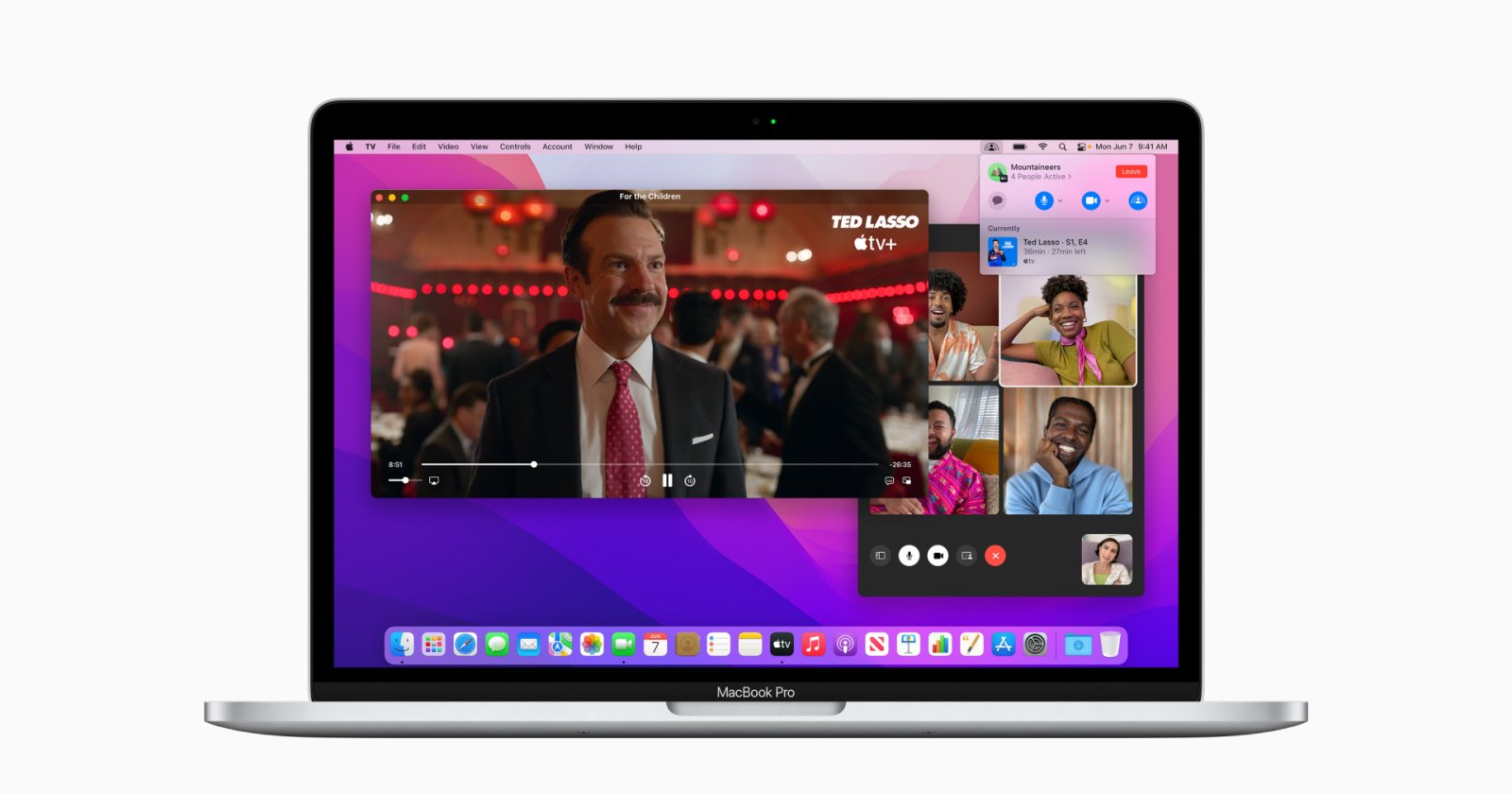The height and width of the screenshot is (794, 1512).
Task: Open the Controls menu in menu bar
Action: click(515, 147)
